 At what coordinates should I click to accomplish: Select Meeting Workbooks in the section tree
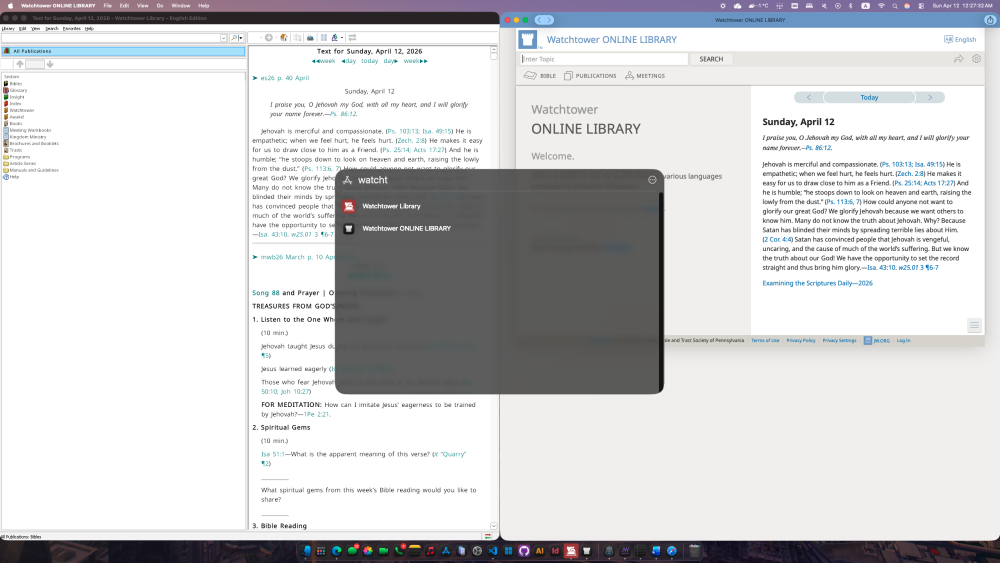click(30, 130)
